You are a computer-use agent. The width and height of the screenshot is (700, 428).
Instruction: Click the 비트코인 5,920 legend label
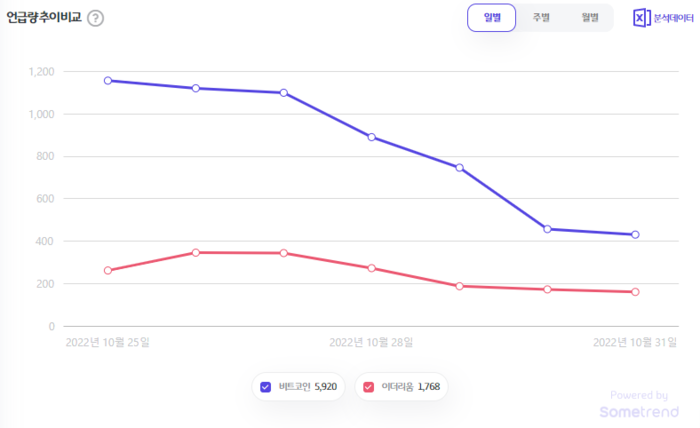309,387
